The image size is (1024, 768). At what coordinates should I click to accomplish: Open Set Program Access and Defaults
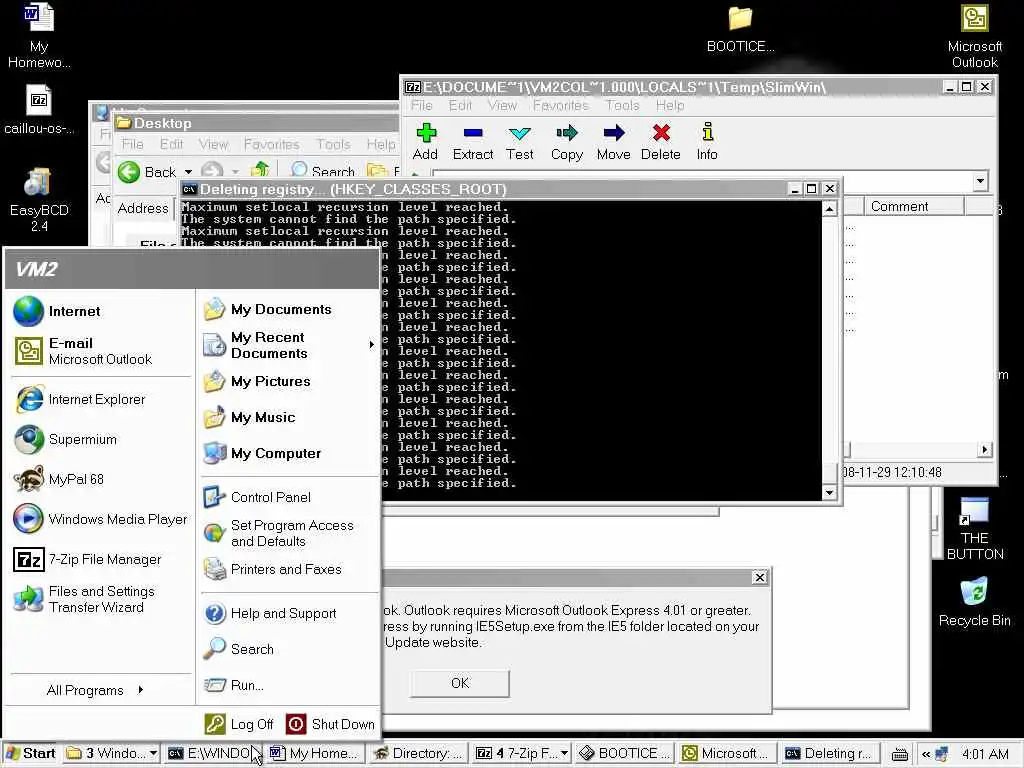coord(288,533)
